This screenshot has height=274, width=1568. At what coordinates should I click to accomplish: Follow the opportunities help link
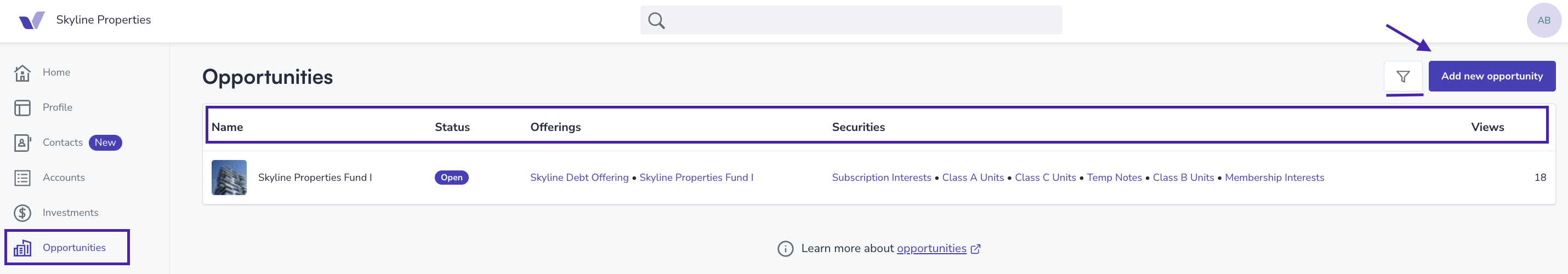click(x=931, y=248)
